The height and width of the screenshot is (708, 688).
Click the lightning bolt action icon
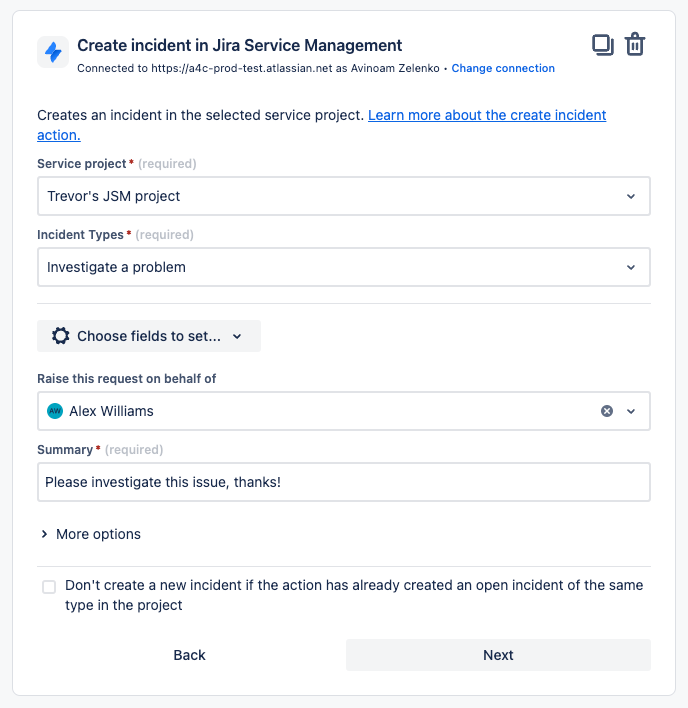click(53, 52)
